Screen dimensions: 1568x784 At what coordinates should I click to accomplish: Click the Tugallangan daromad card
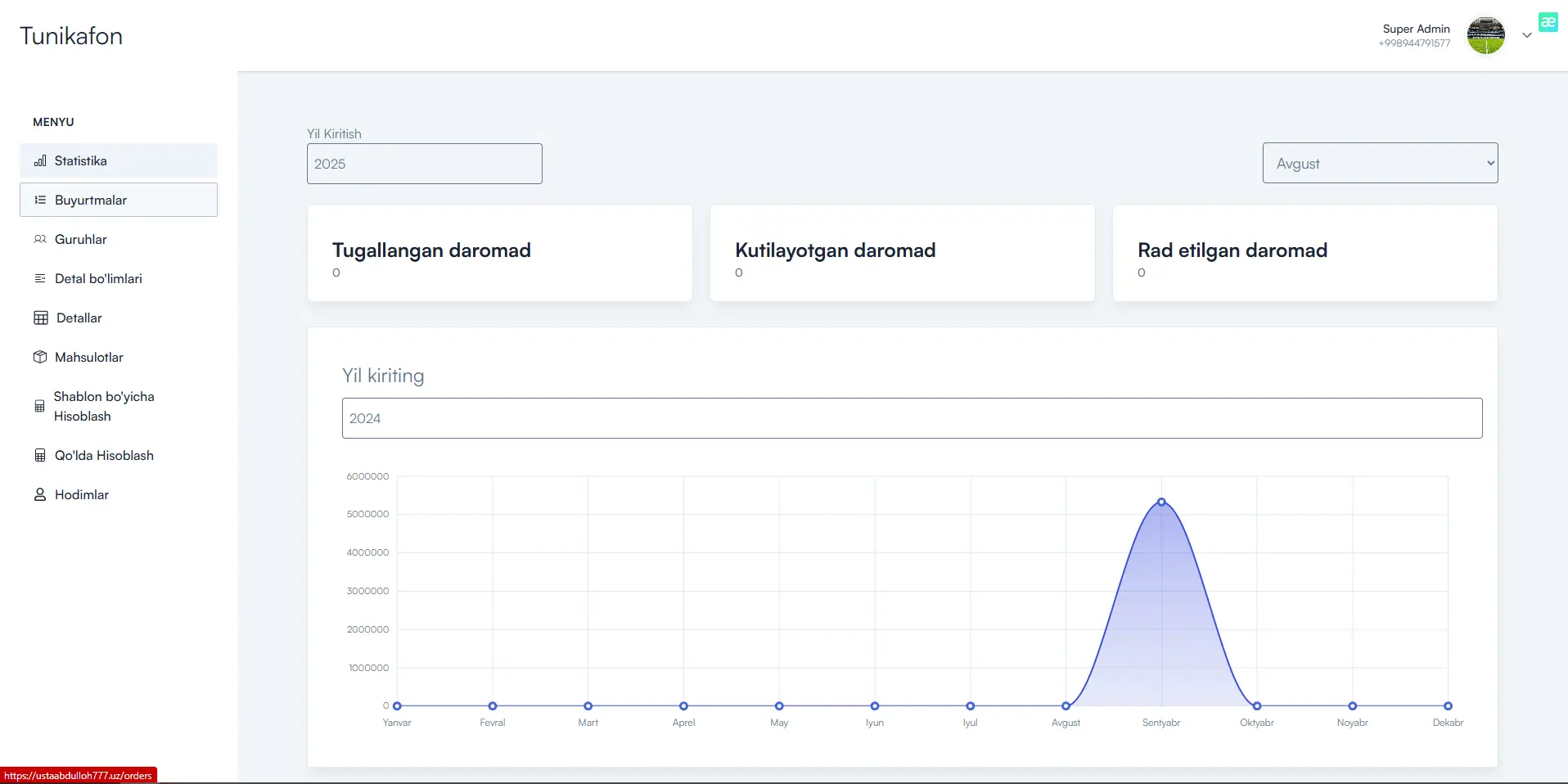[499, 253]
